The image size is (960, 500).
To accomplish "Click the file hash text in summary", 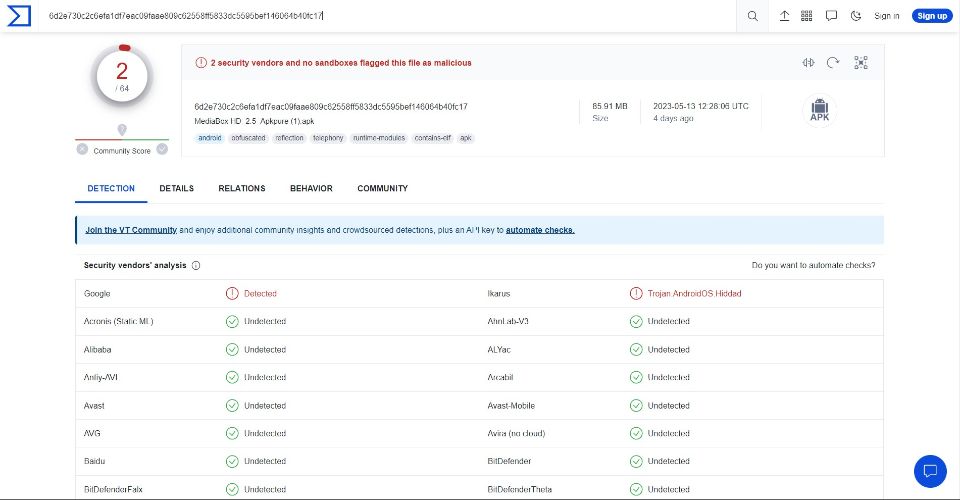I will [331, 106].
